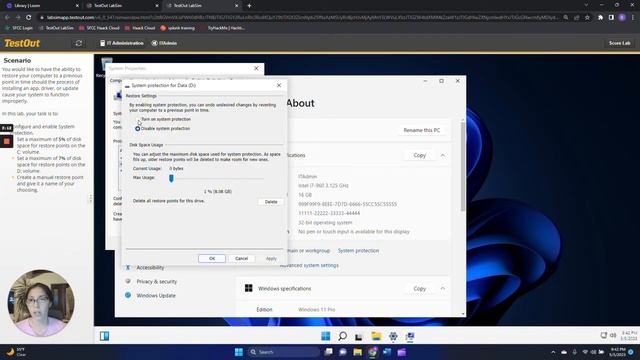The image size is (640, 360).
Task: Click Apply in System protection dialog
Action: (271, 258)
